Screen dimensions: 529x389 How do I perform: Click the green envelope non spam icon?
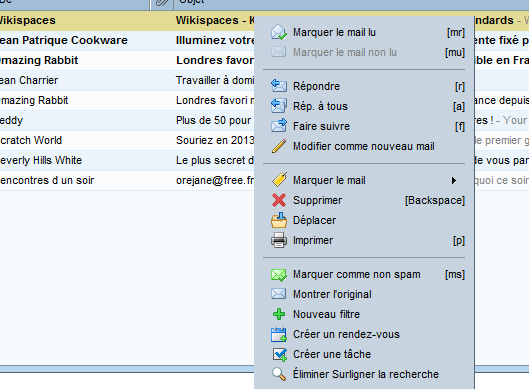pyautogui.click(x=279, y=275)
